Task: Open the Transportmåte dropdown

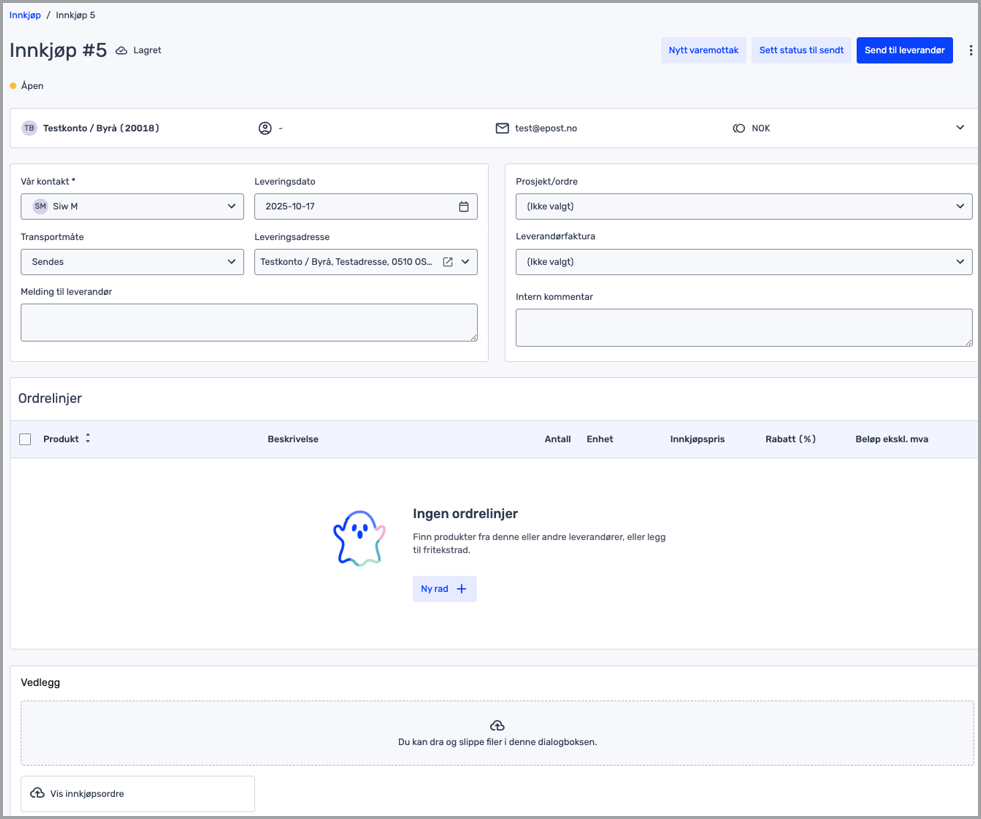Action: coord(132,262)
